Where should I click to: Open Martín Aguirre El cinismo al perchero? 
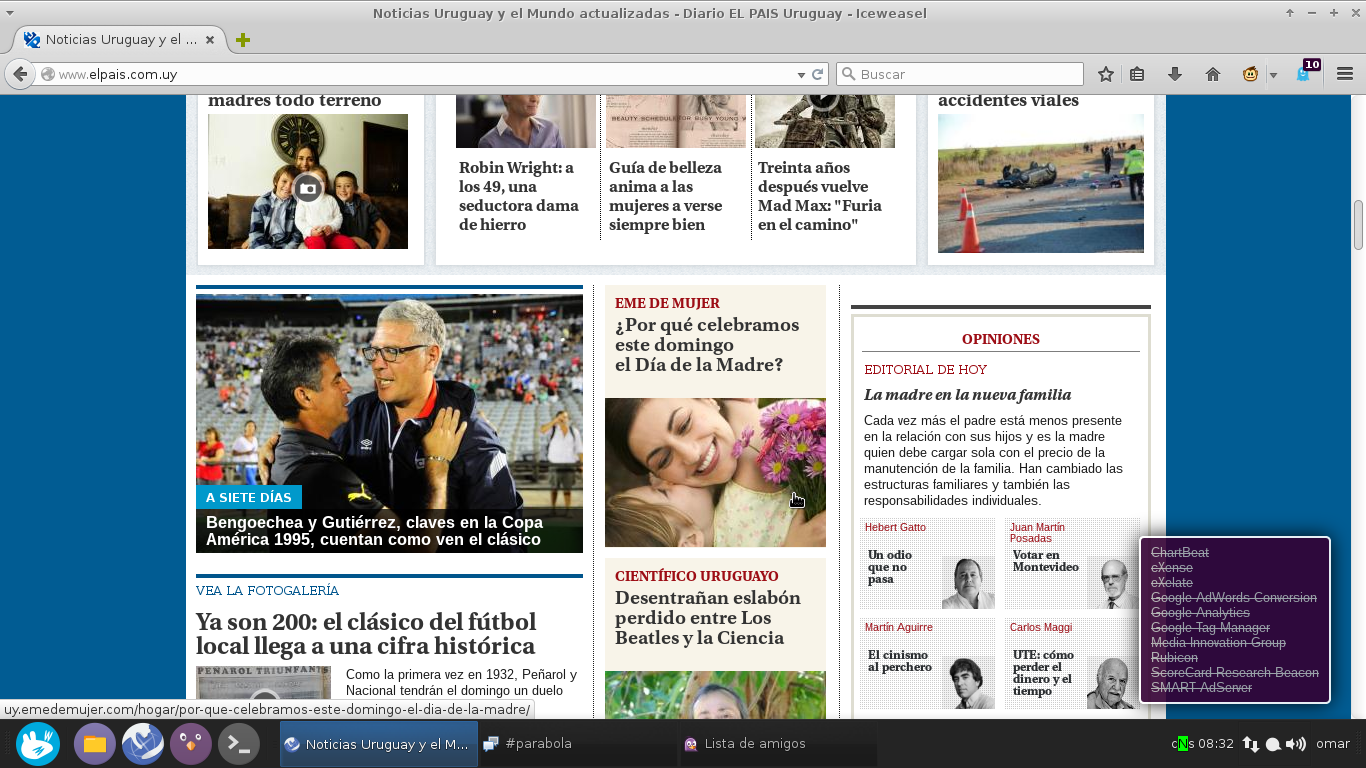coord(900,661)
